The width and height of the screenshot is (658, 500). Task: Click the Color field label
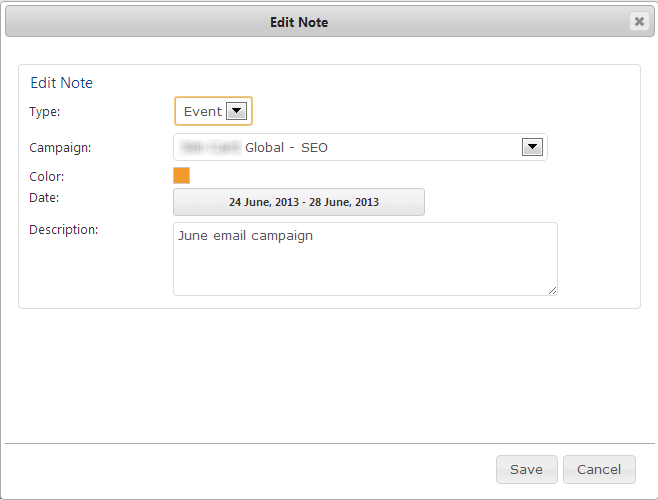47,177
